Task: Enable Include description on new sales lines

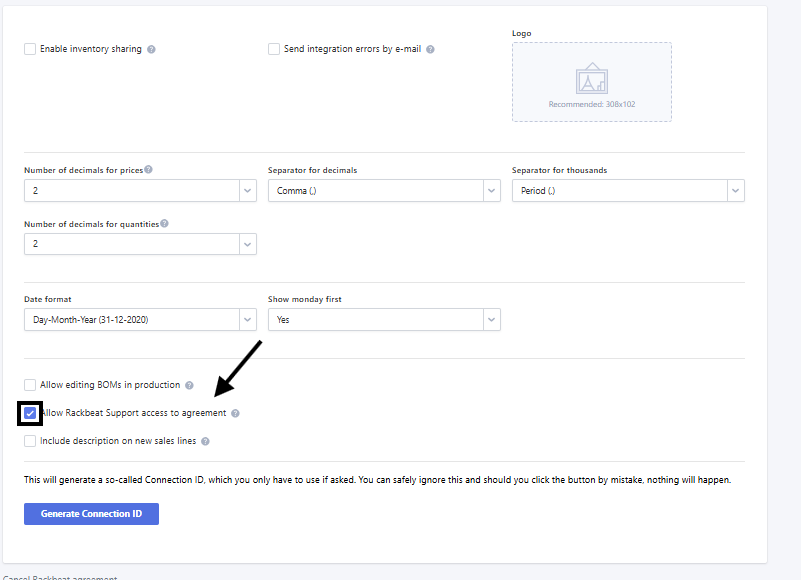Action: click(x=30, y=441)
